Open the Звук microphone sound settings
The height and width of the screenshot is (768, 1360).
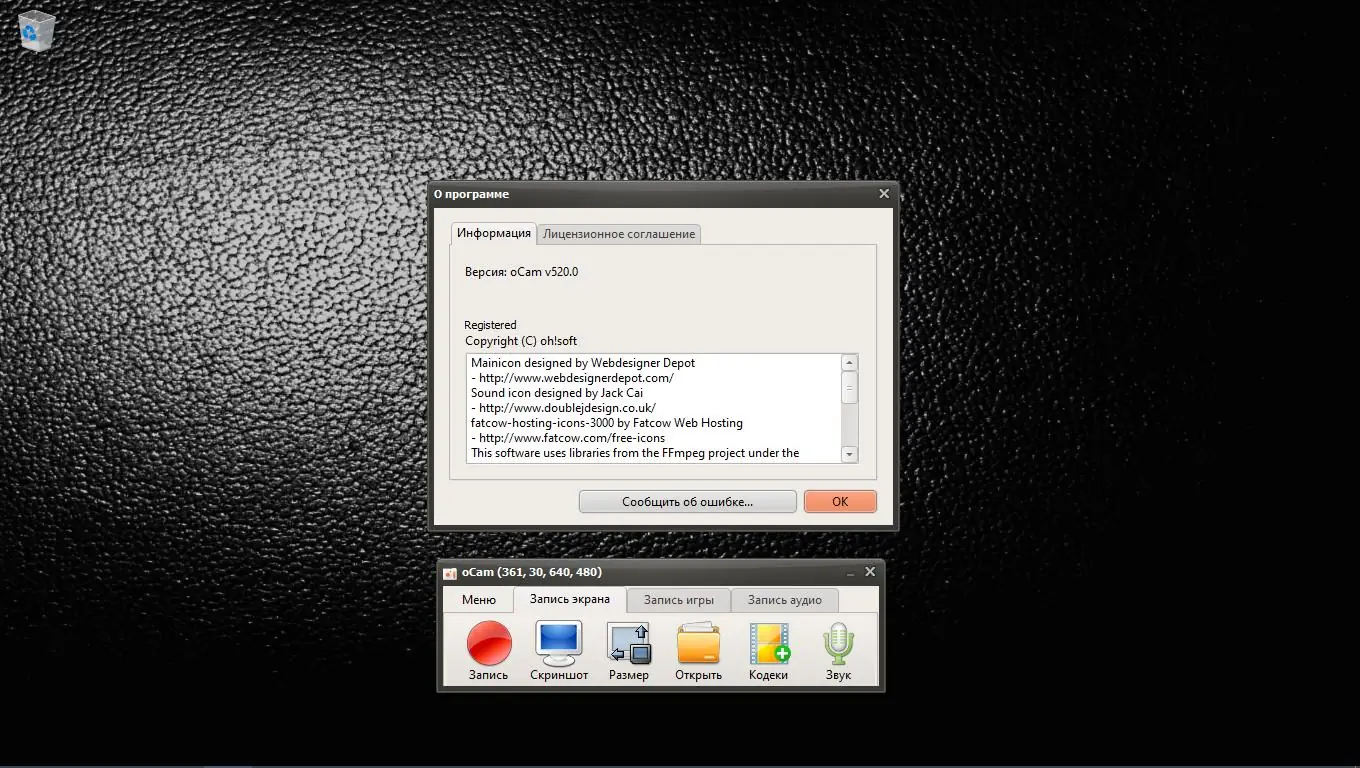coord(838,651)
